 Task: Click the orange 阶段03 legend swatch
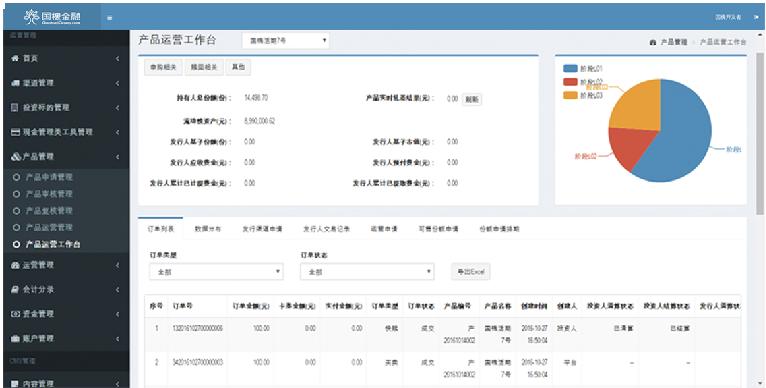570,95
